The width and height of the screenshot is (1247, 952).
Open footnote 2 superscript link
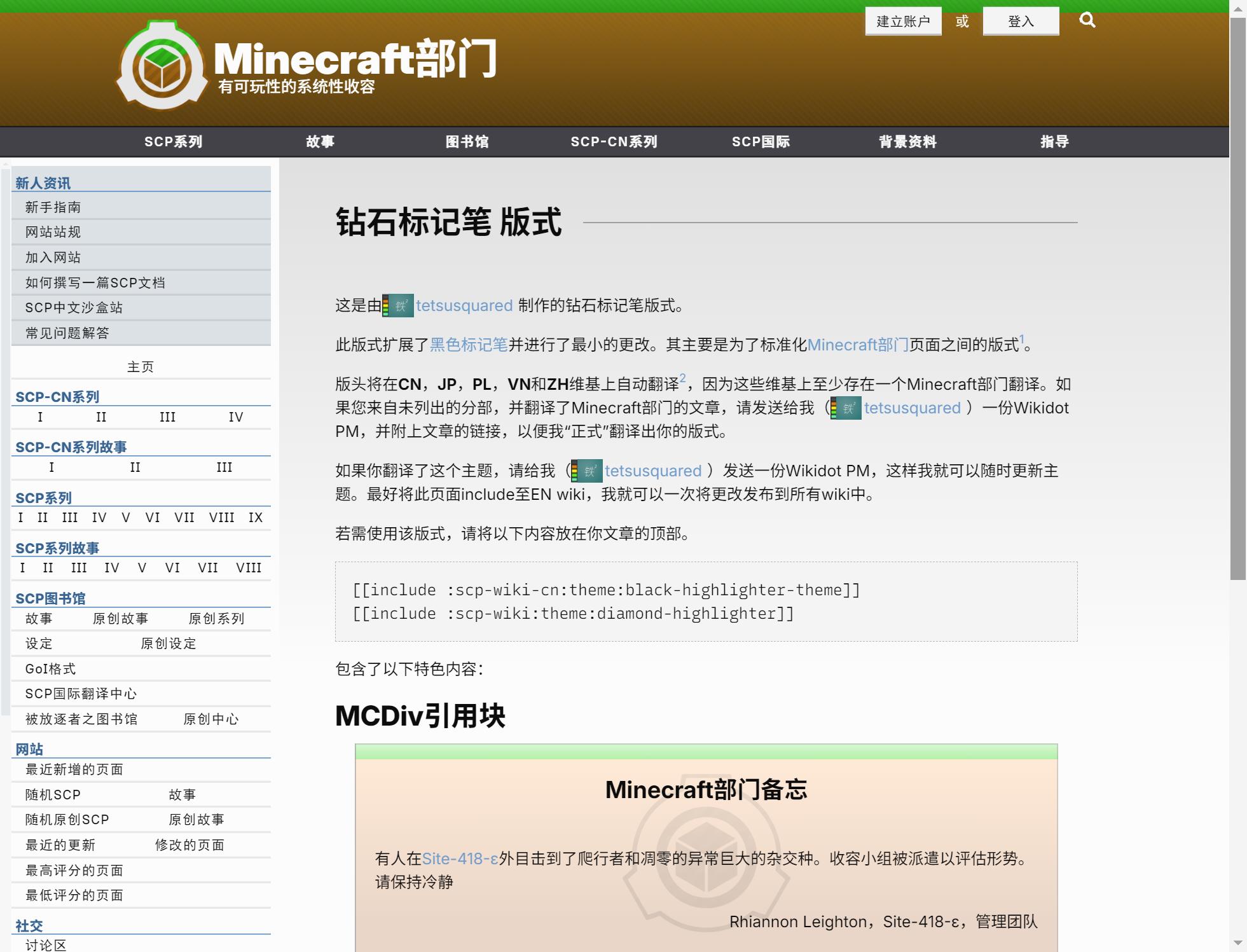[682, 378]
